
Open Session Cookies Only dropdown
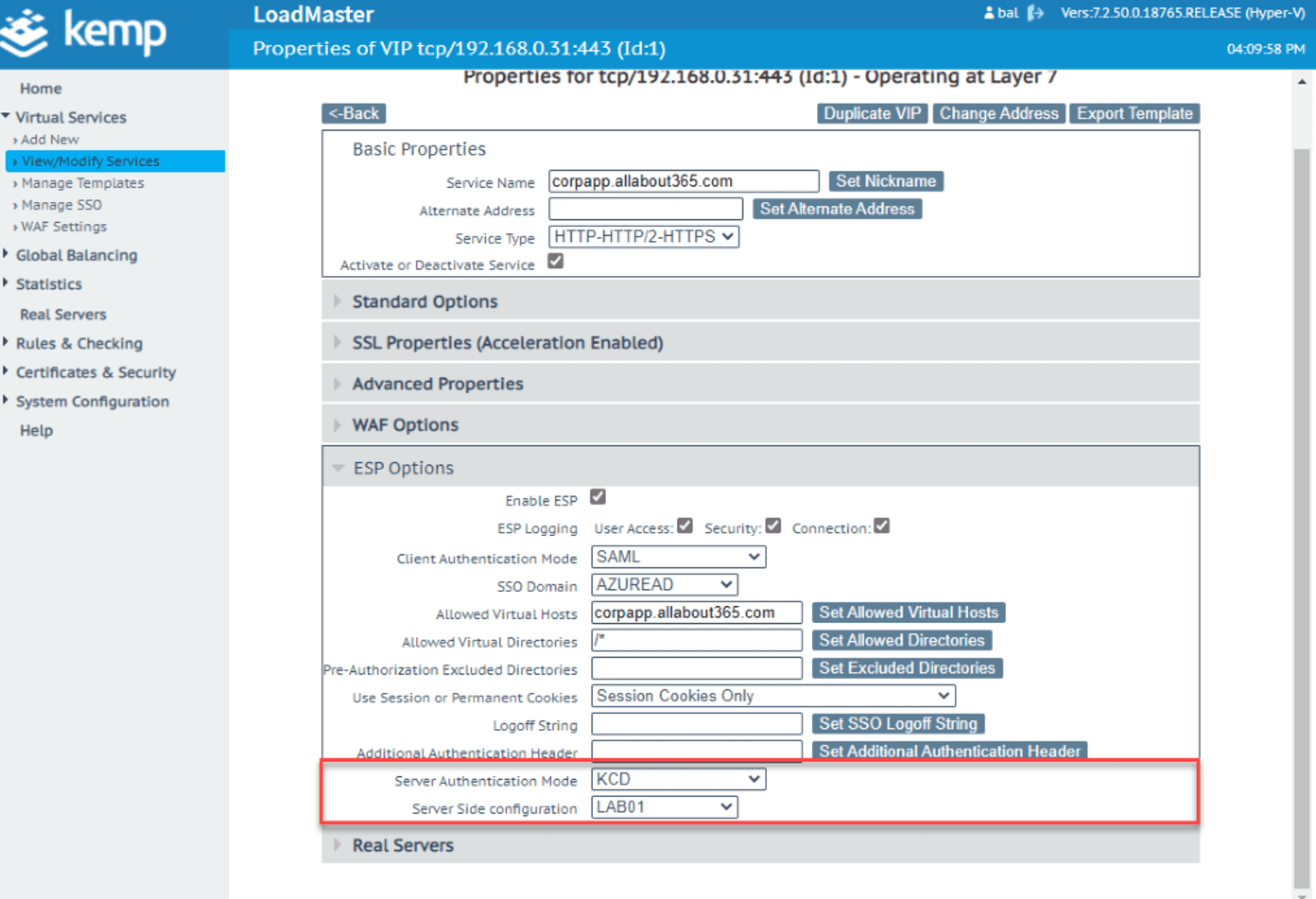click(773, 696)
